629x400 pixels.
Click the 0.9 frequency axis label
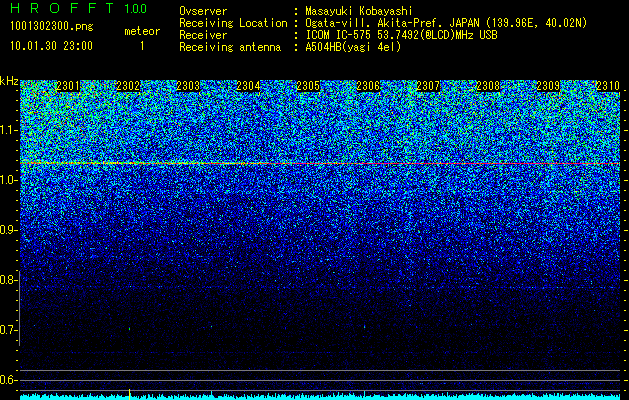7,230
